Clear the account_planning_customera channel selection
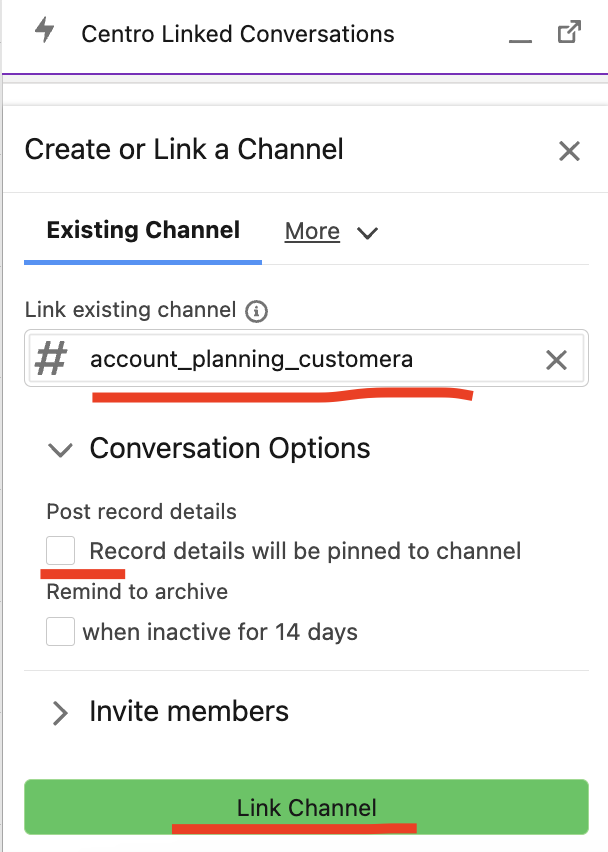The height and width of the screenshot is (852, 608). coord(556,360)
